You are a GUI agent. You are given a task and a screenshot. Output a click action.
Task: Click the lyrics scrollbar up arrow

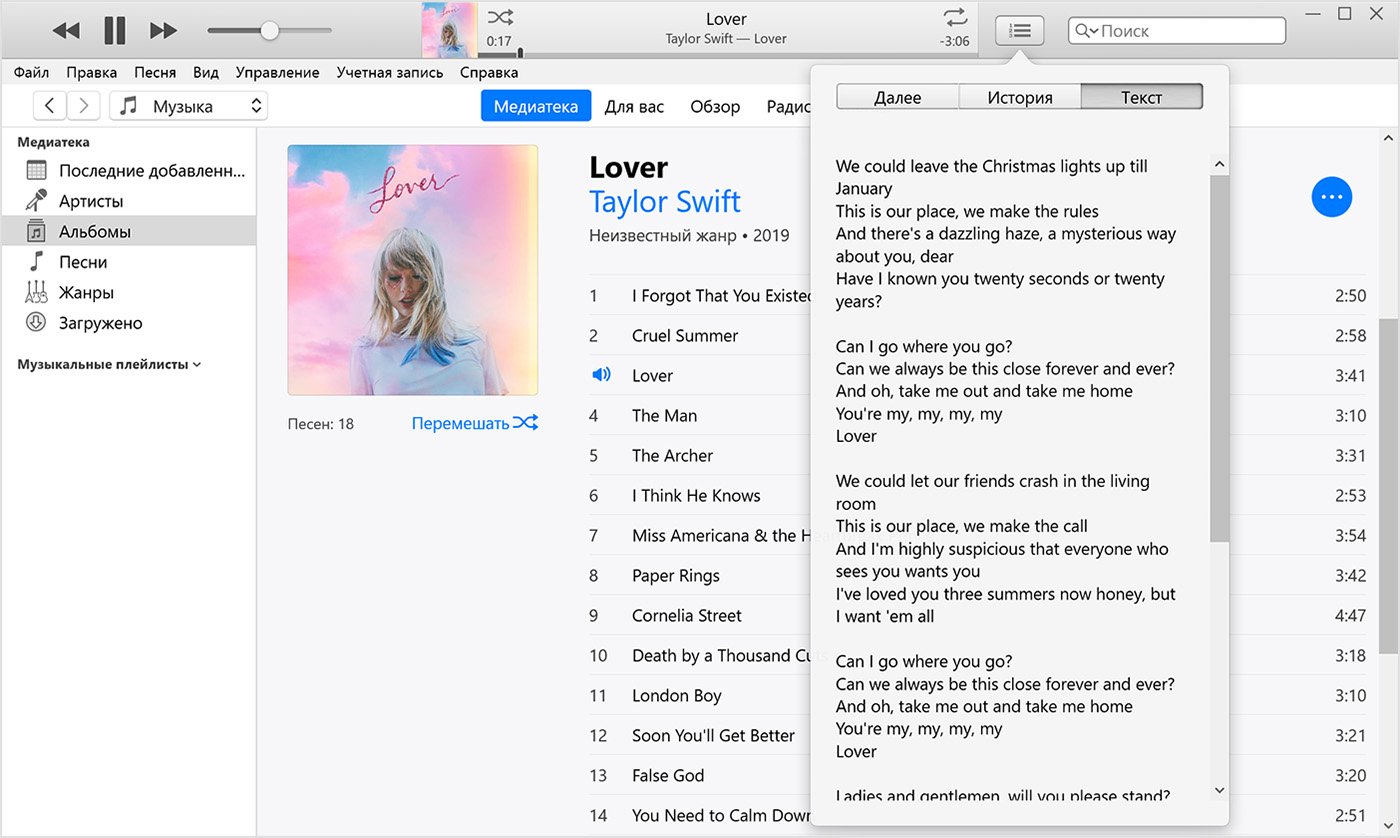pyautogui.click(x=1219, y=165)
